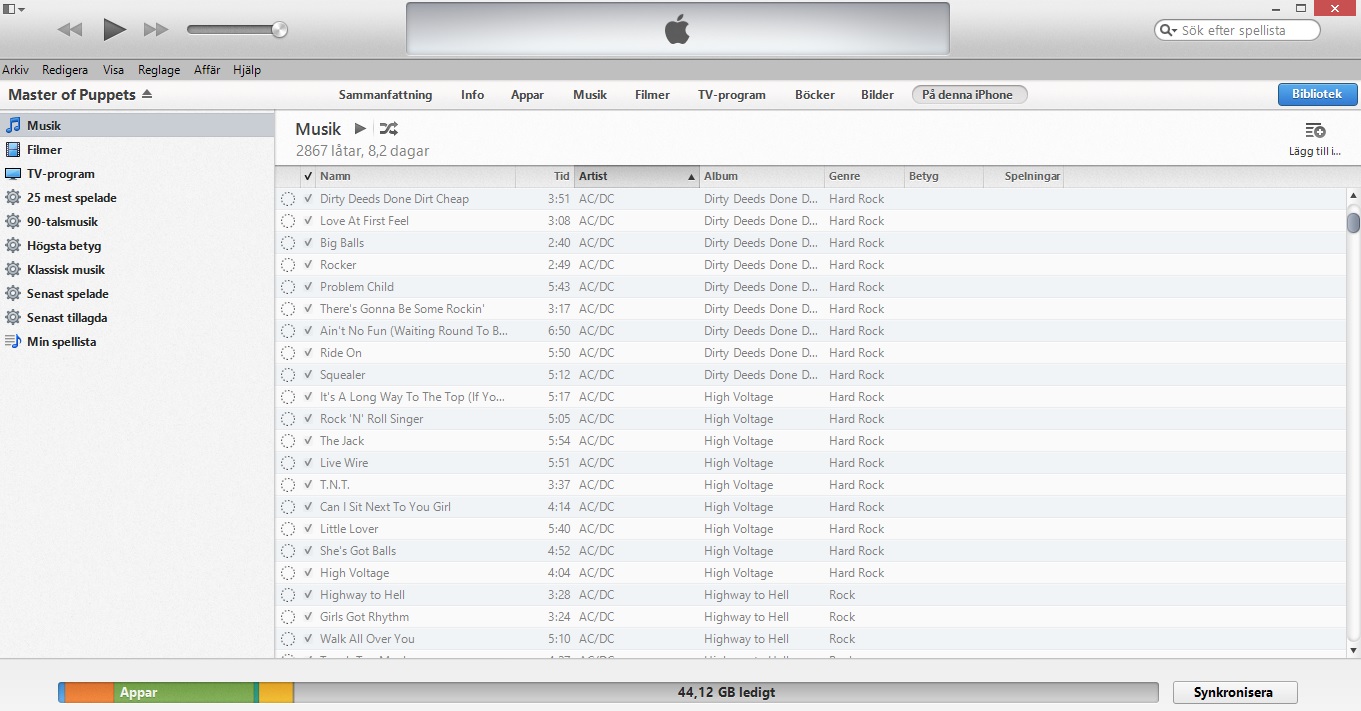Sort by the Genre column header
The height and width of the screenshot is (711, 1361).
[864, 176]
